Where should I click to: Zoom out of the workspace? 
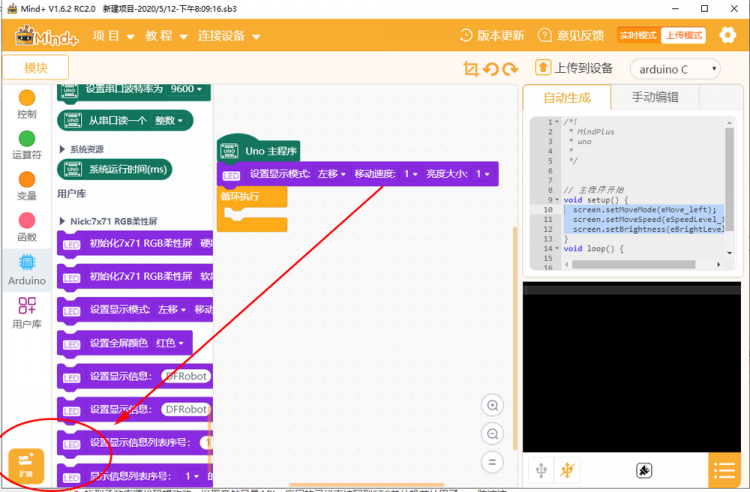(x=492, y=434)
